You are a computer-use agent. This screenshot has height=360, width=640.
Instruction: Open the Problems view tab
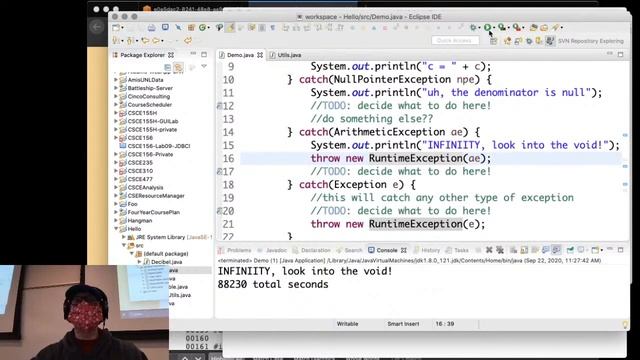235,250
